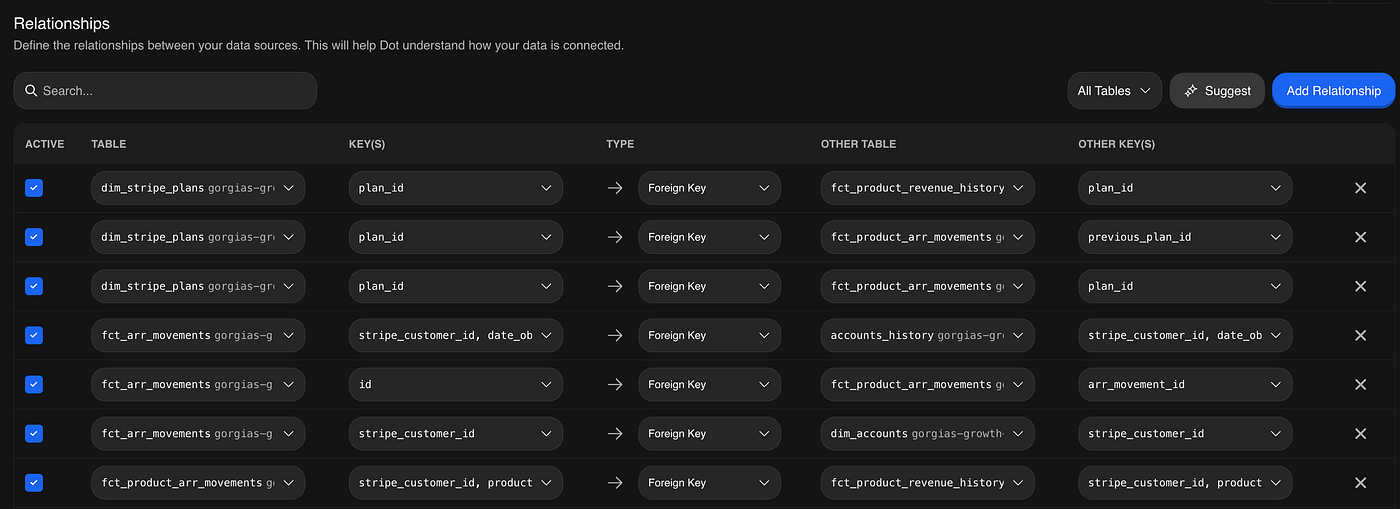Image resolution: width=1400 pixels, height=509 pixels.
Task: Click arrow icon in the previous_plan_id row
Action: coord(615,237)
